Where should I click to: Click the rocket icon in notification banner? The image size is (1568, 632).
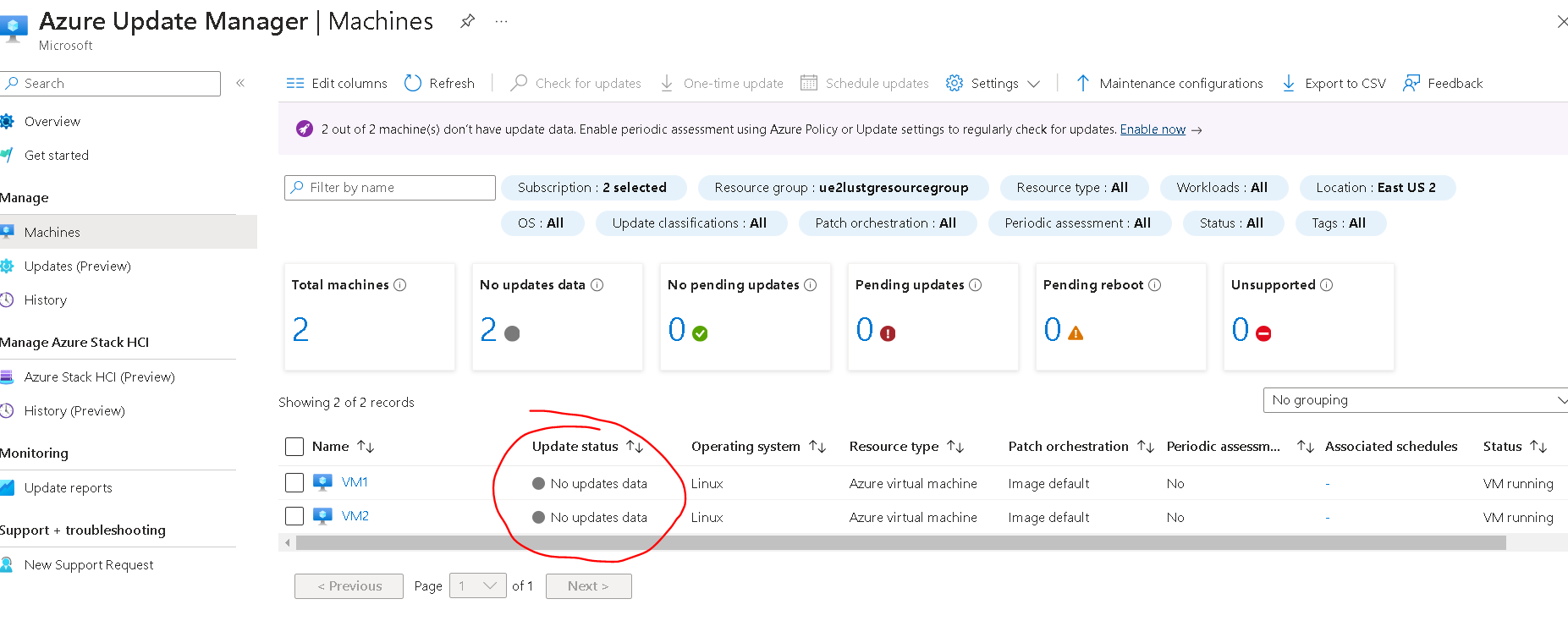pyautogui.click(x=305, y=129)
